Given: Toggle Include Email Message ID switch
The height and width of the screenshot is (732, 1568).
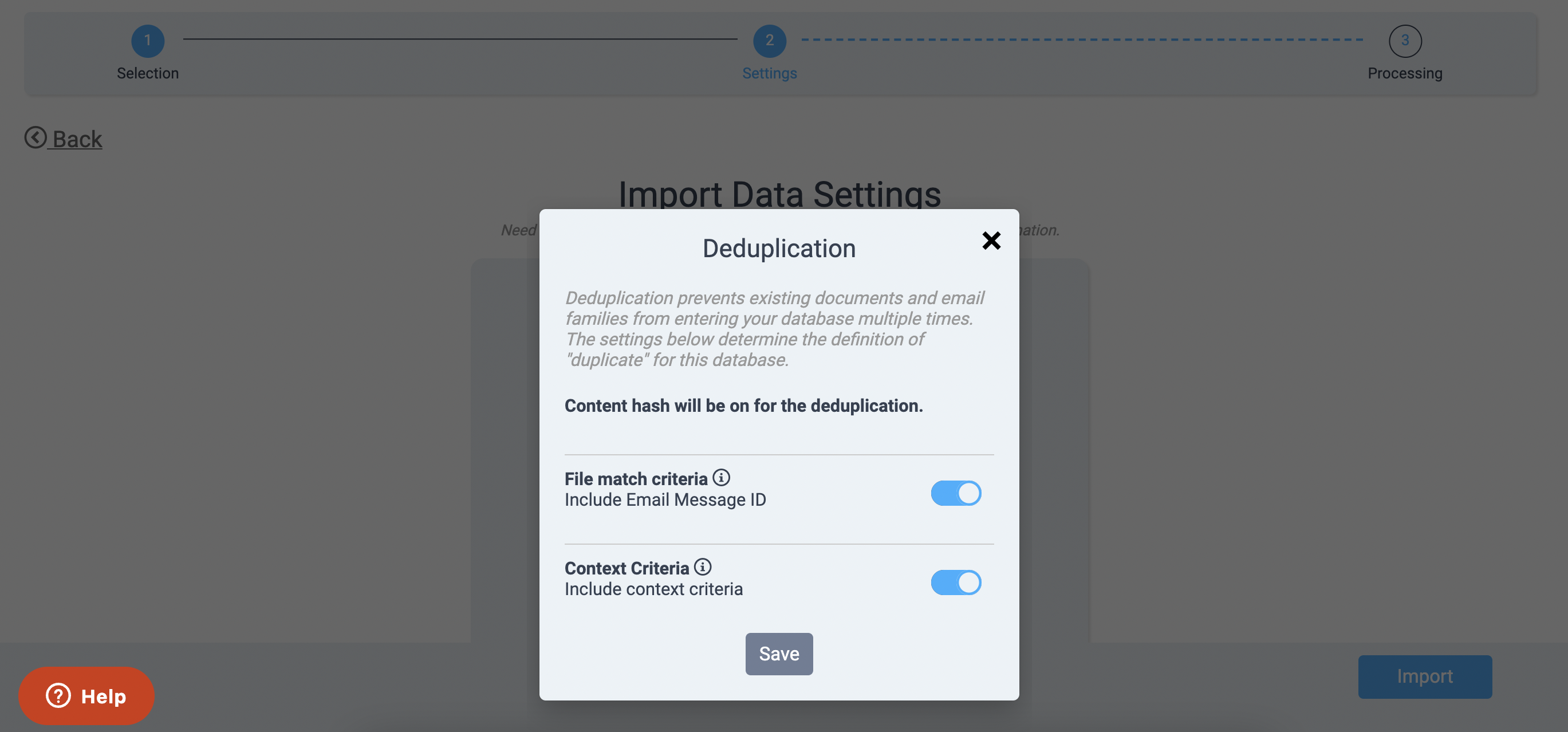Looking at the screenshot, I should point(956,493).
